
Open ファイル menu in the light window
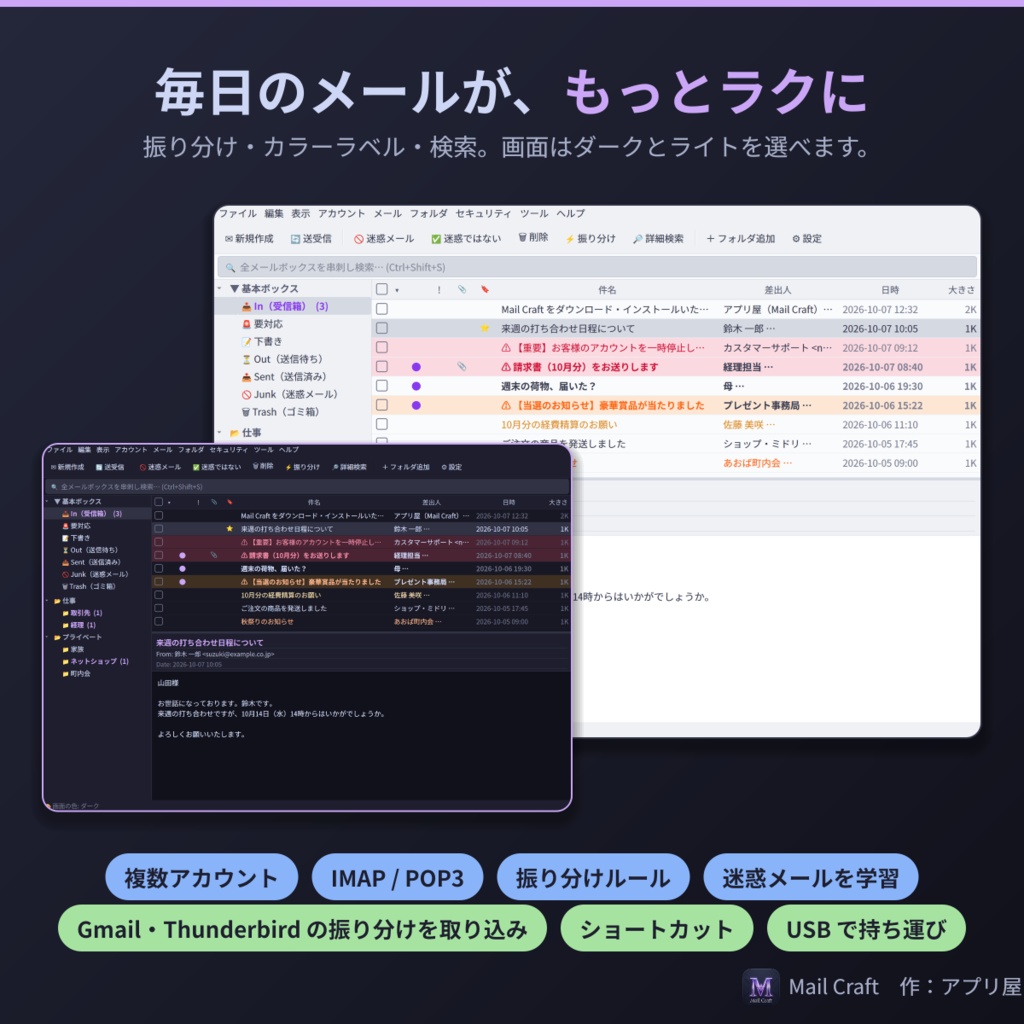pos(238,214)
